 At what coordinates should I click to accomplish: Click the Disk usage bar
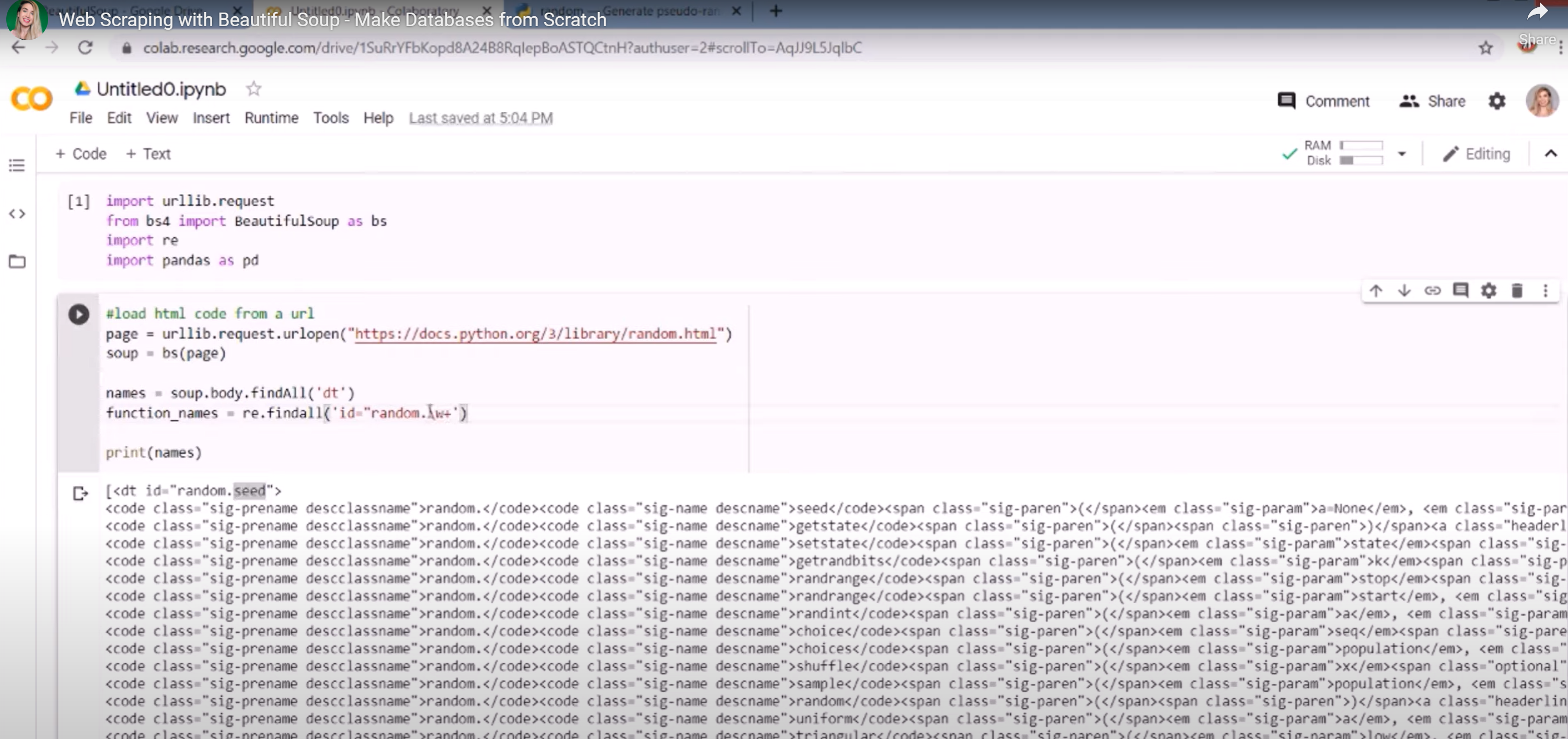click(x=1361, y=160)
